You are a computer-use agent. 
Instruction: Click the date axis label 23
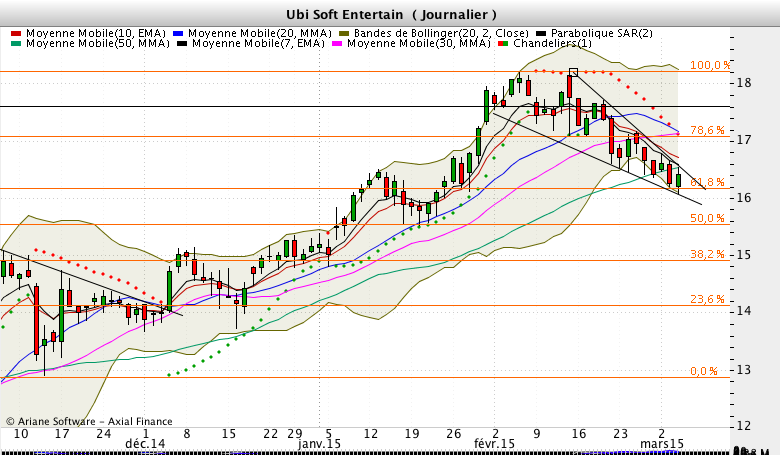click(620, 434)
